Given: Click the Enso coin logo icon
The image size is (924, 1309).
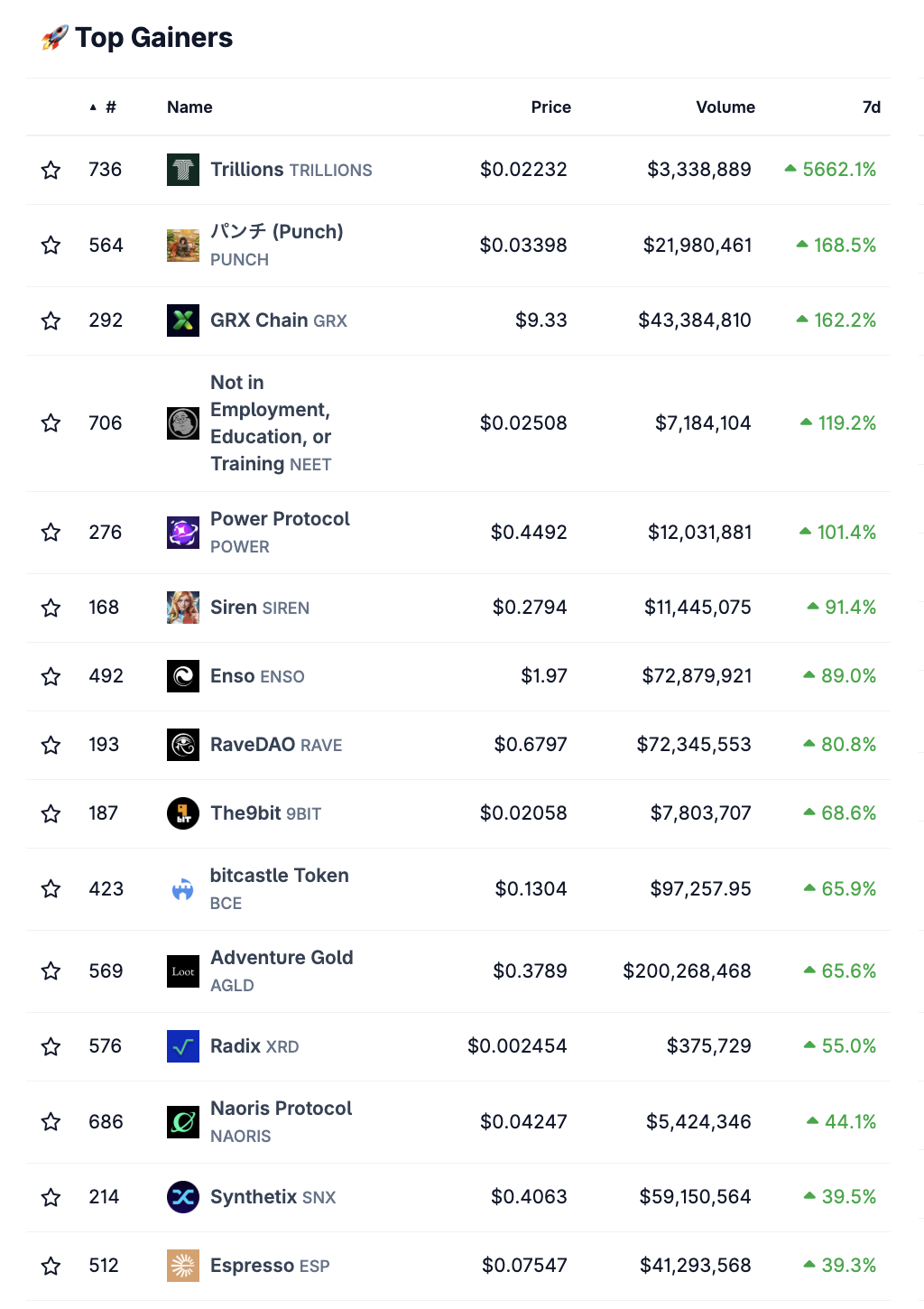Looking at the screenshot, I should click(183, 676).
